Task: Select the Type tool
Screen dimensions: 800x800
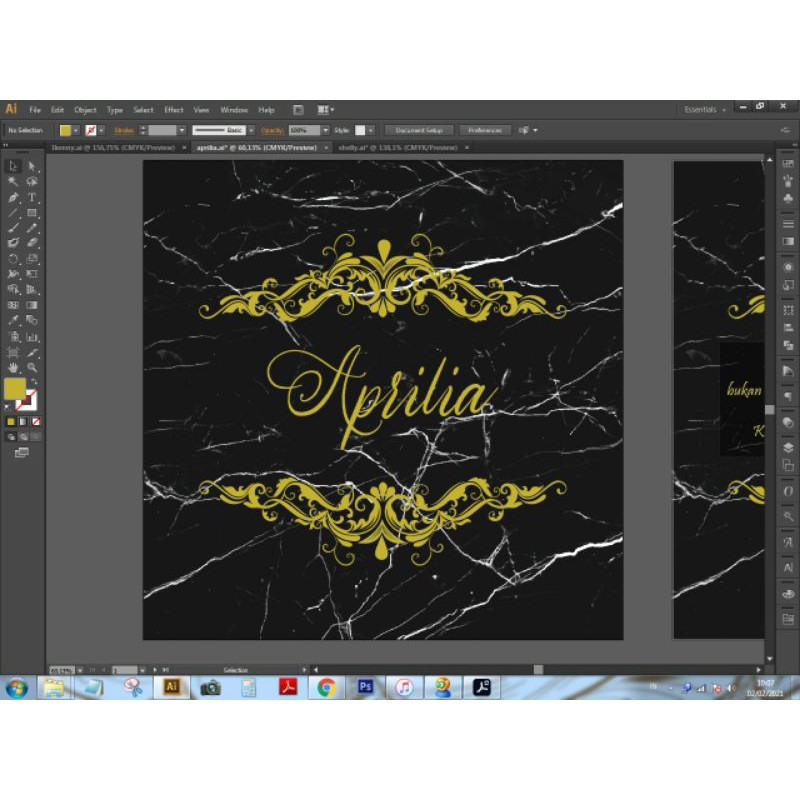Action: click(33, 198)
